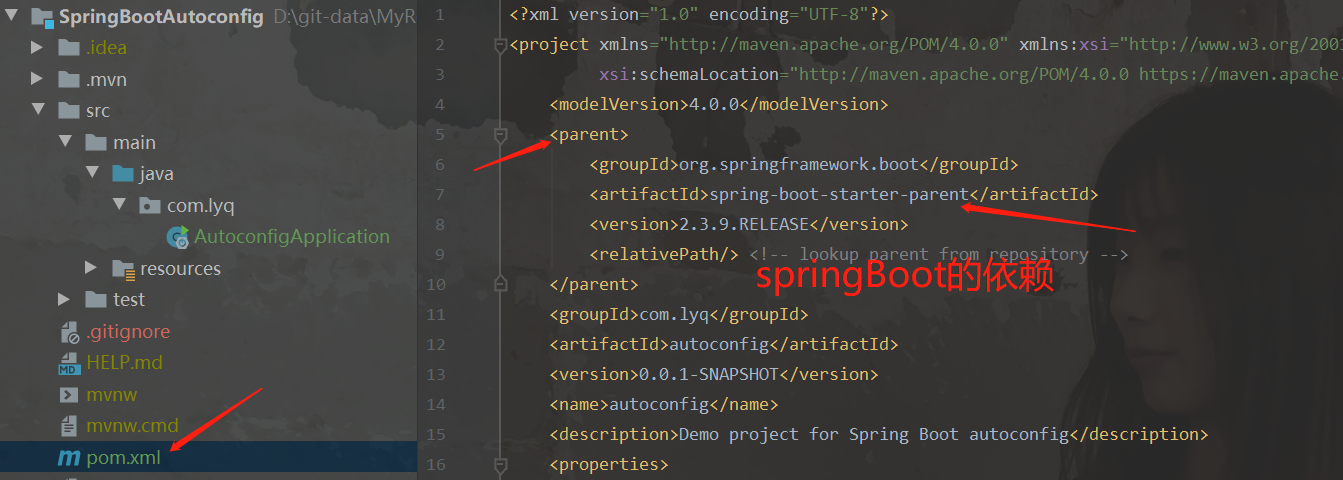This screenshot has height=480, width=1343.
Task: Click the java source folder icon
Action: click(x=123, y=174)
